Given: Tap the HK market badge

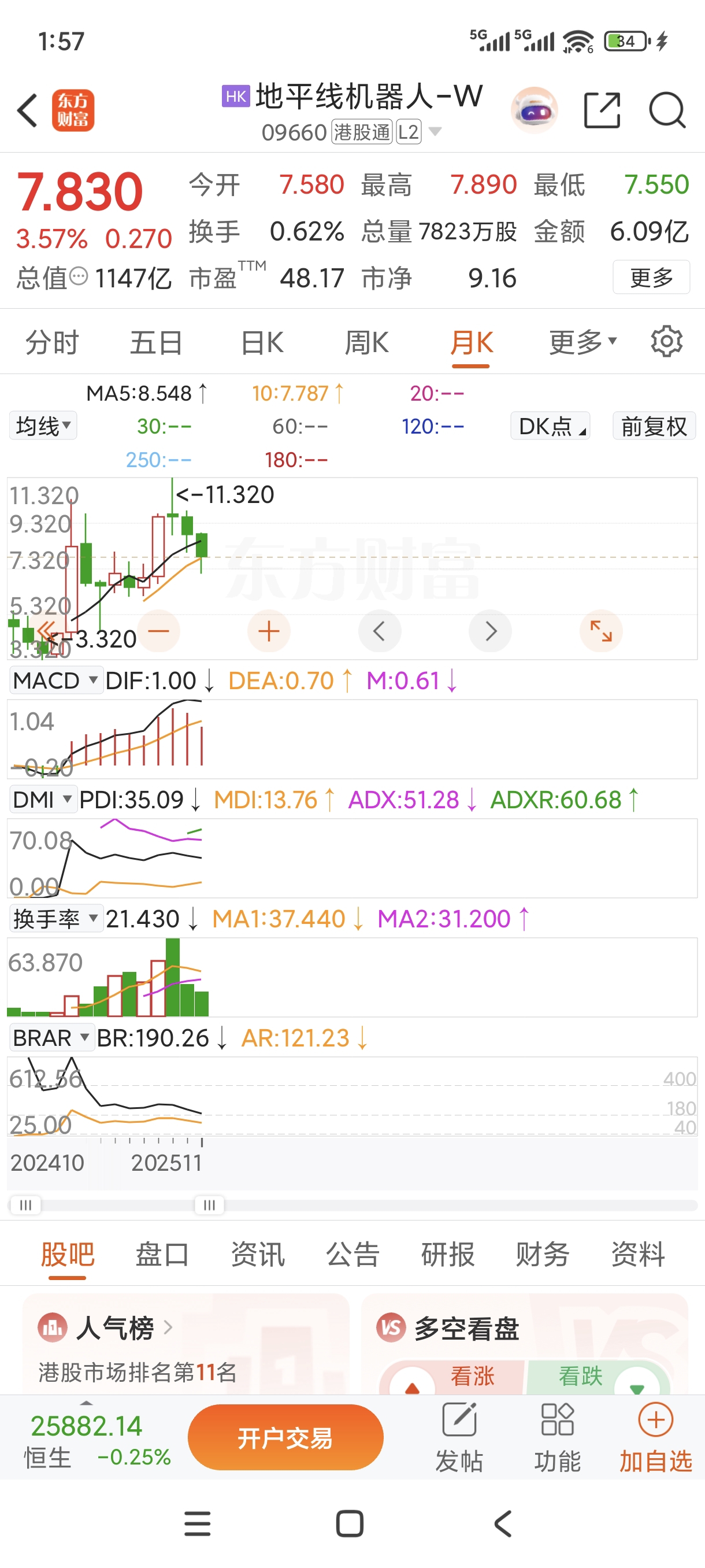Looking at the screenshot, I should tap(236, 96).
